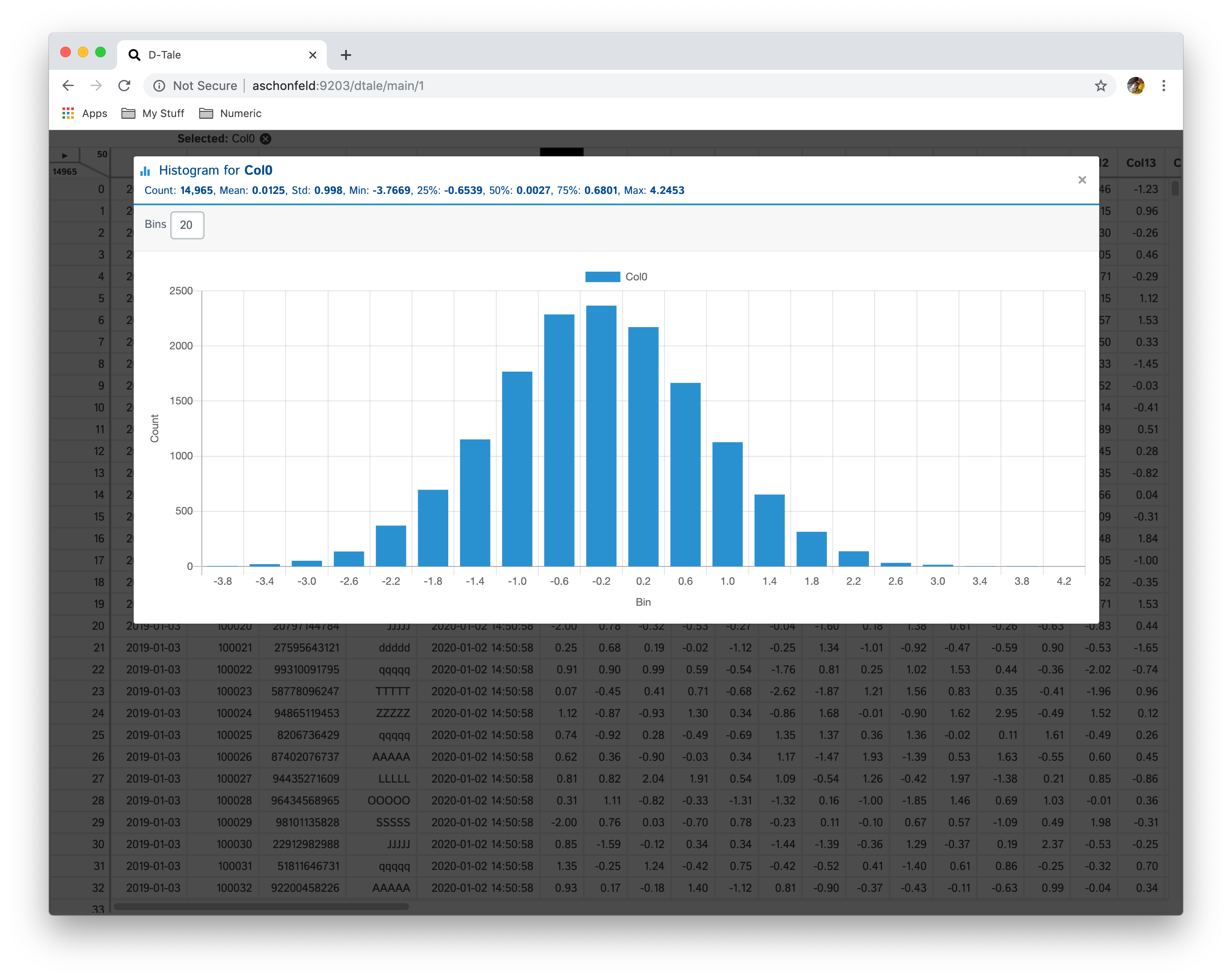
Task: Click the Col13 column header
Action: click(x=1141, y=163)
